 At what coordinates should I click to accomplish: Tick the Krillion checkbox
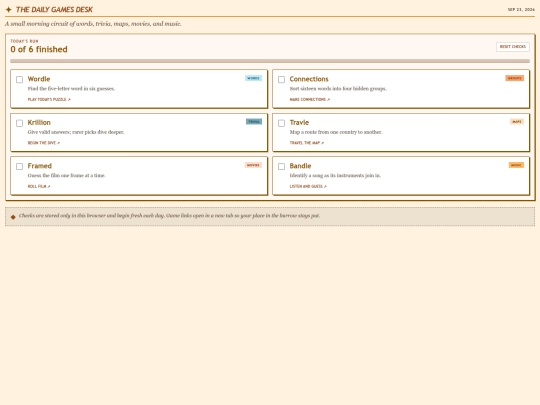pos(20,123)
